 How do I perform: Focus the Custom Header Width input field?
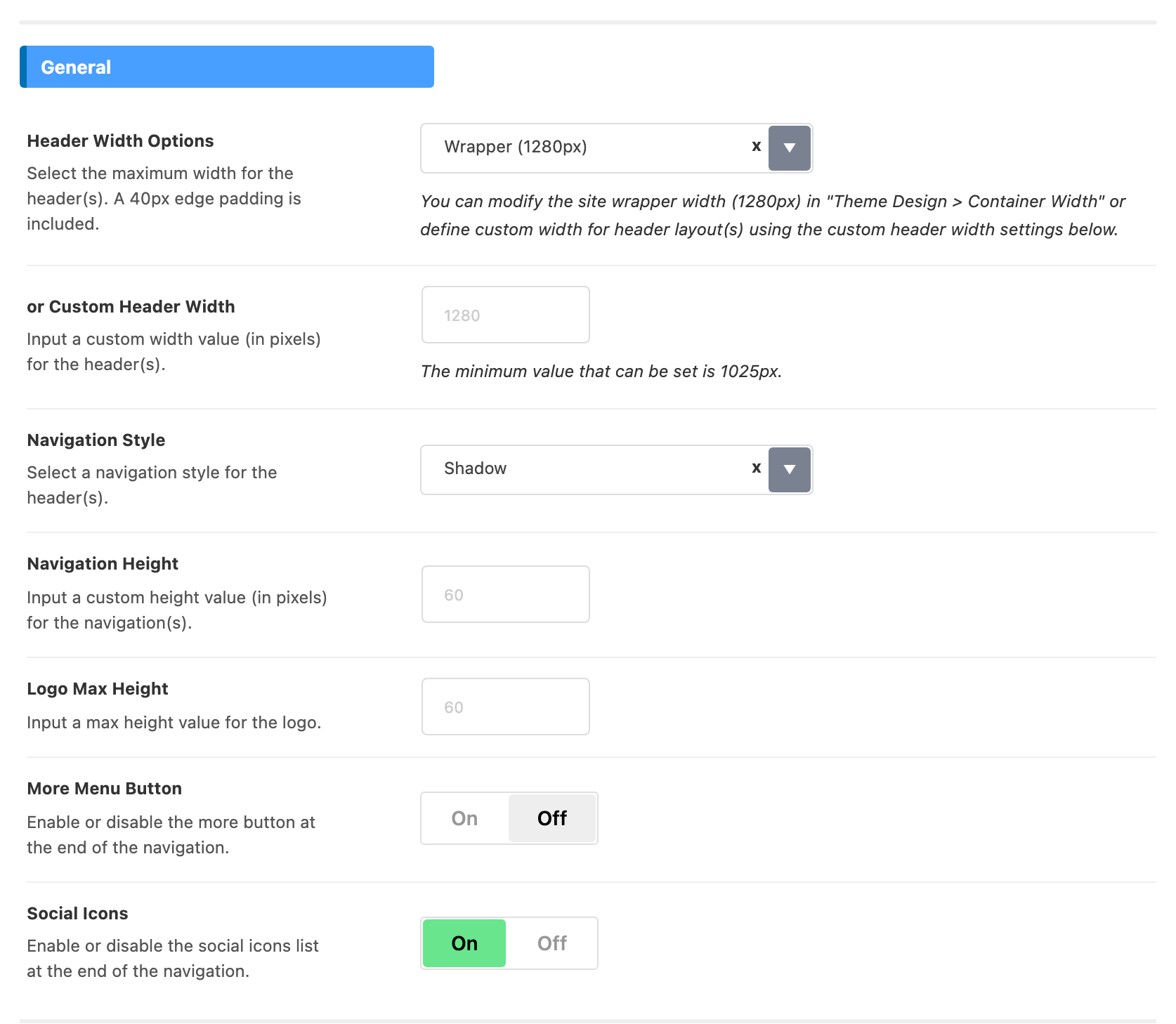(x=506, y=315)
